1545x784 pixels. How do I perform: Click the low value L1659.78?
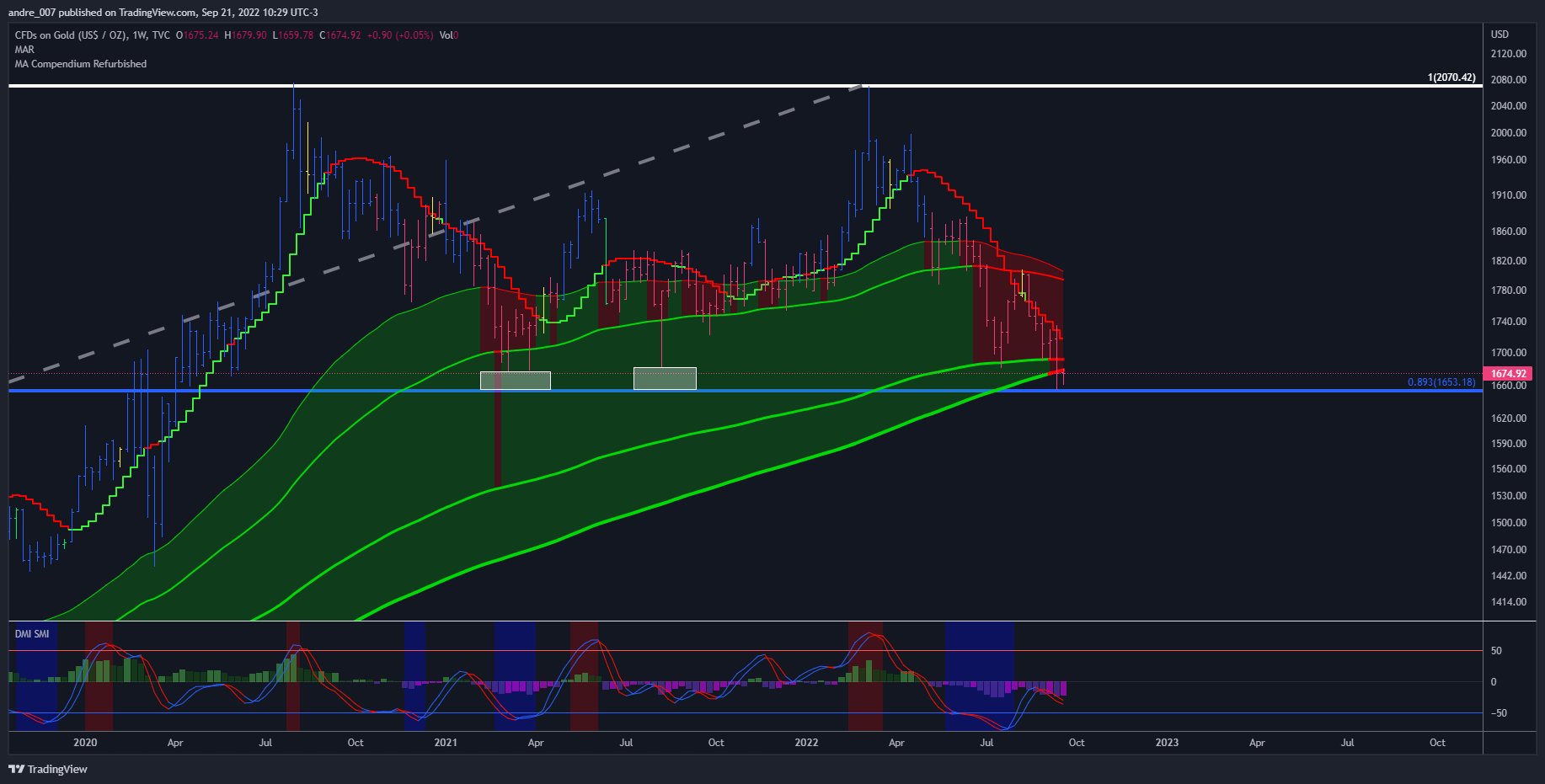pos(293,35)
